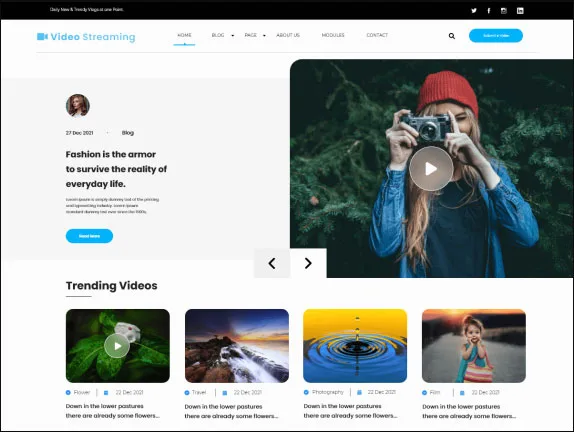This screenshot has width=574, height=432.
Task: Open the Facebook social link
Action: [x=489, y=11]
